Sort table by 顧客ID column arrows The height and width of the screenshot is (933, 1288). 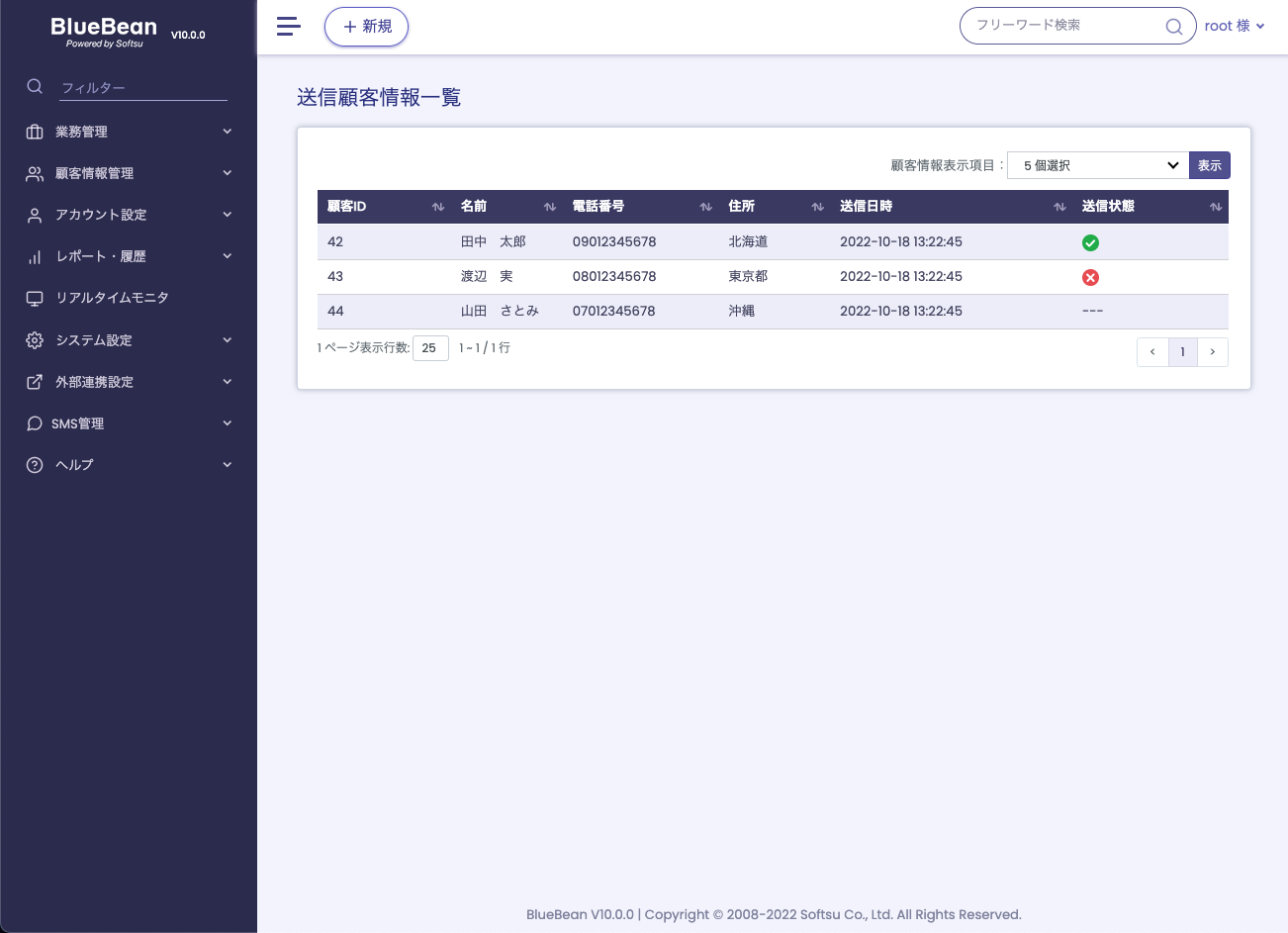438,207
